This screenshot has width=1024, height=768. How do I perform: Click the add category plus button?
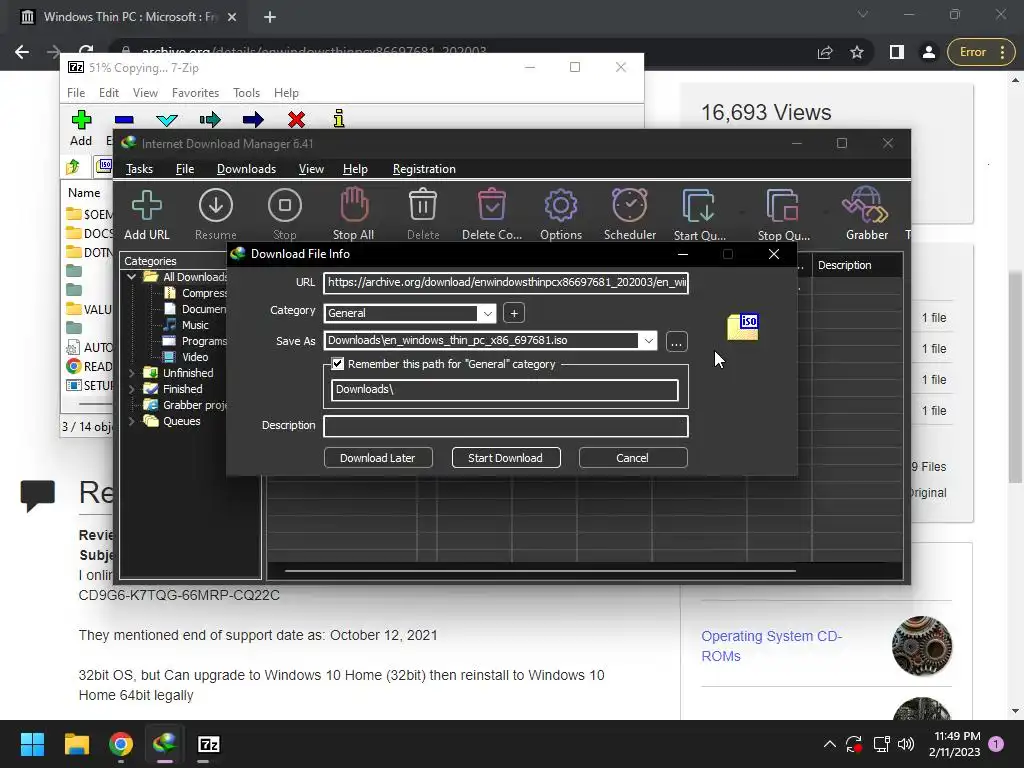pyautogui.click(x=514, y=313)
